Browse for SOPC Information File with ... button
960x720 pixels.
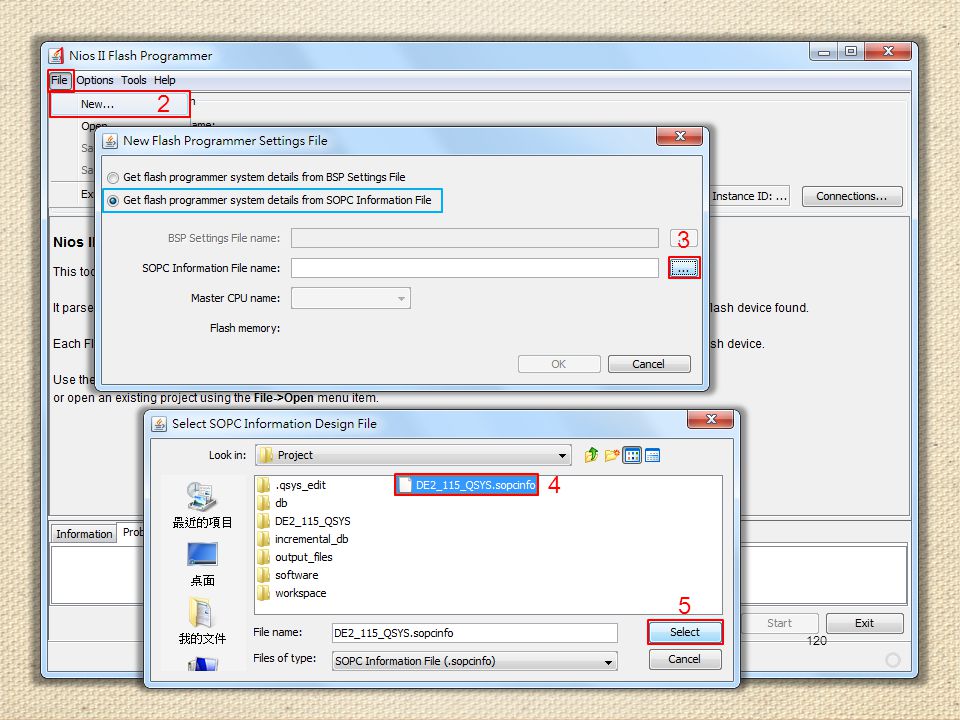(x=684, y=268)
